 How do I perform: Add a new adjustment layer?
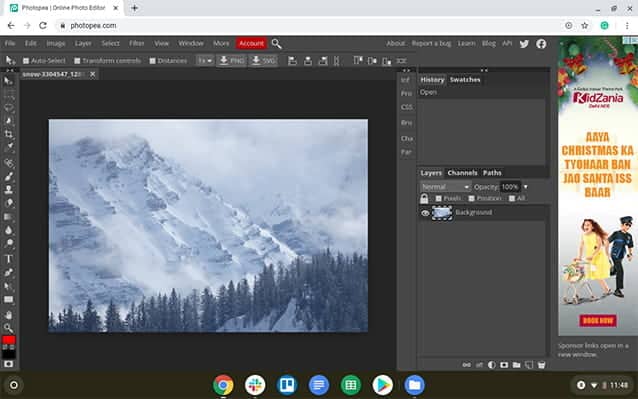[492, 365]
